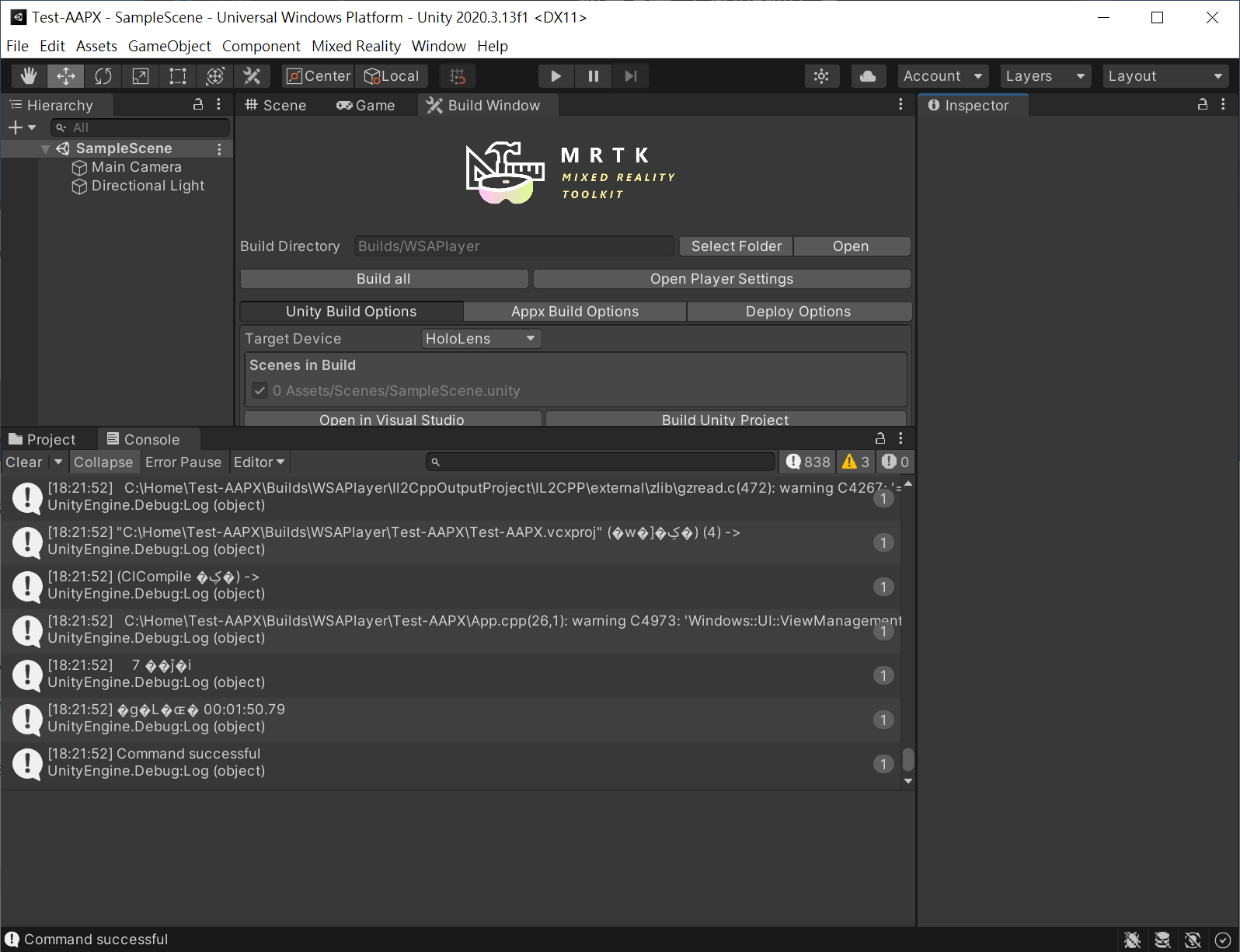Open custom editor tools icon
The height and width of the screenshot is (952, 1240).
(252, 76)
